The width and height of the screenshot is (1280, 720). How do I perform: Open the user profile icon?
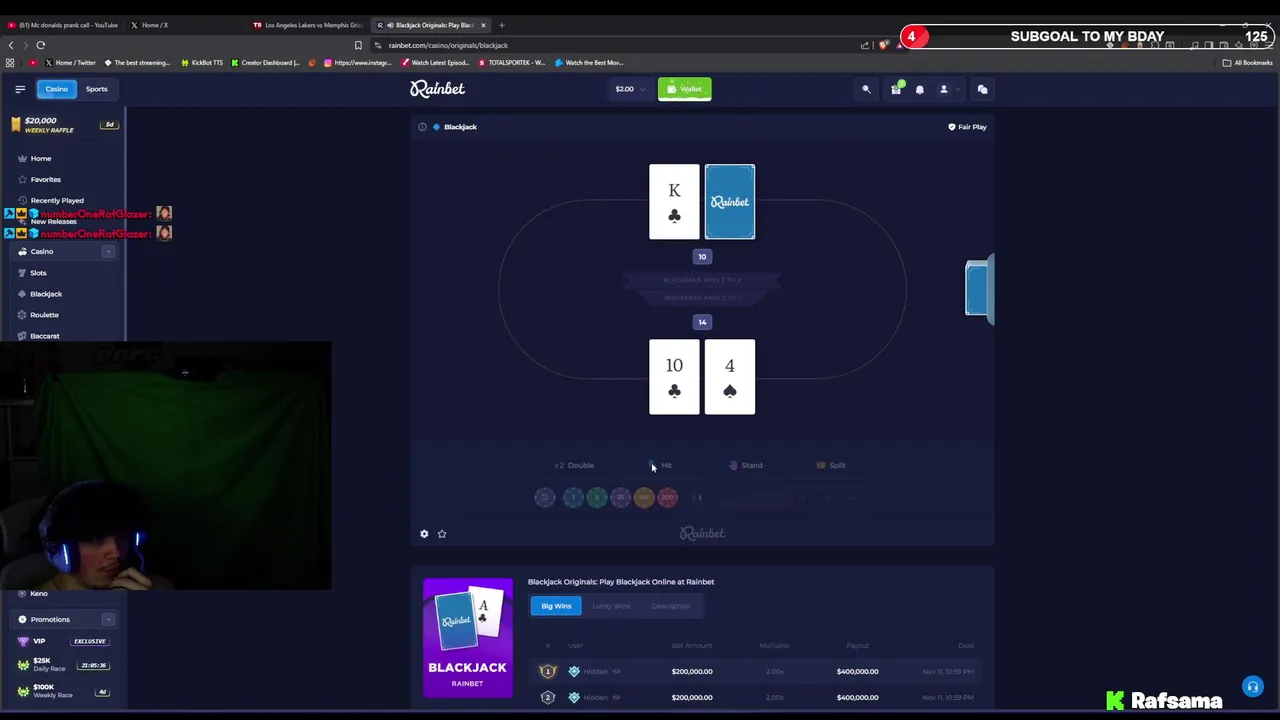point(943,89)
